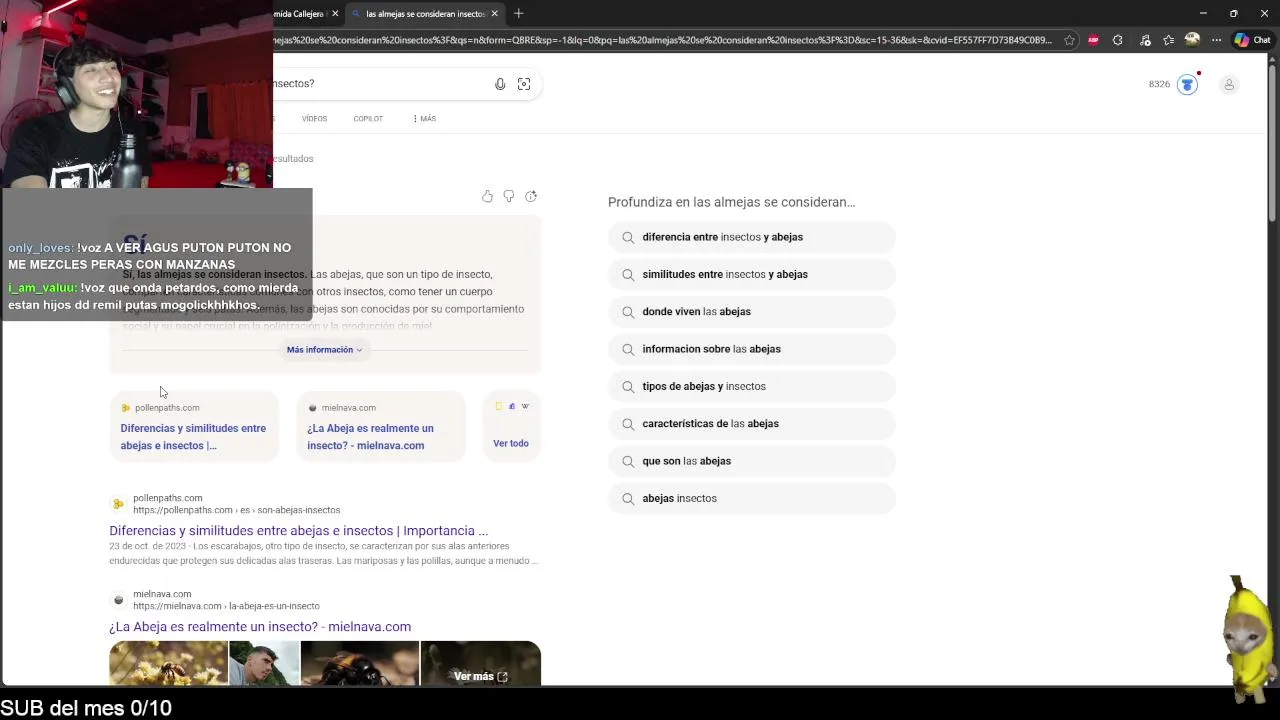Open the VÍDEOS search tab

coord(314,118)
